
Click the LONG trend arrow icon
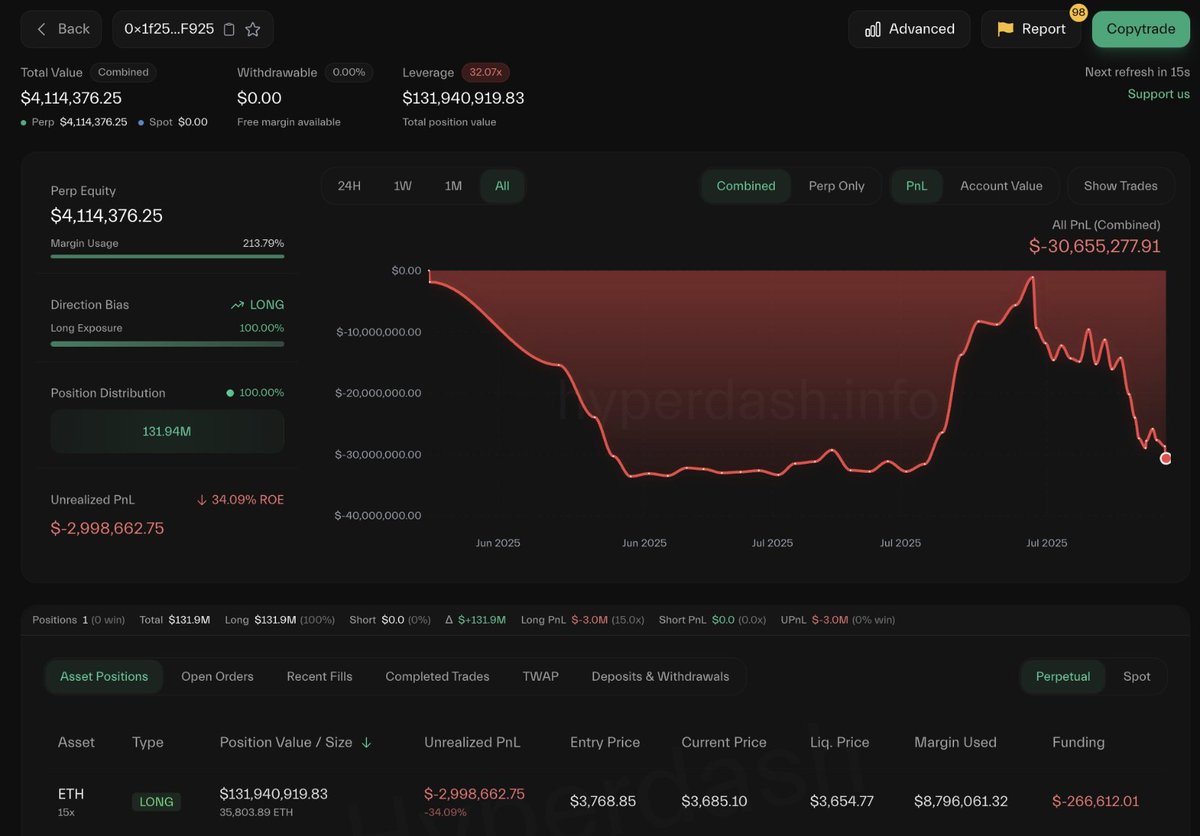[237, 305]
